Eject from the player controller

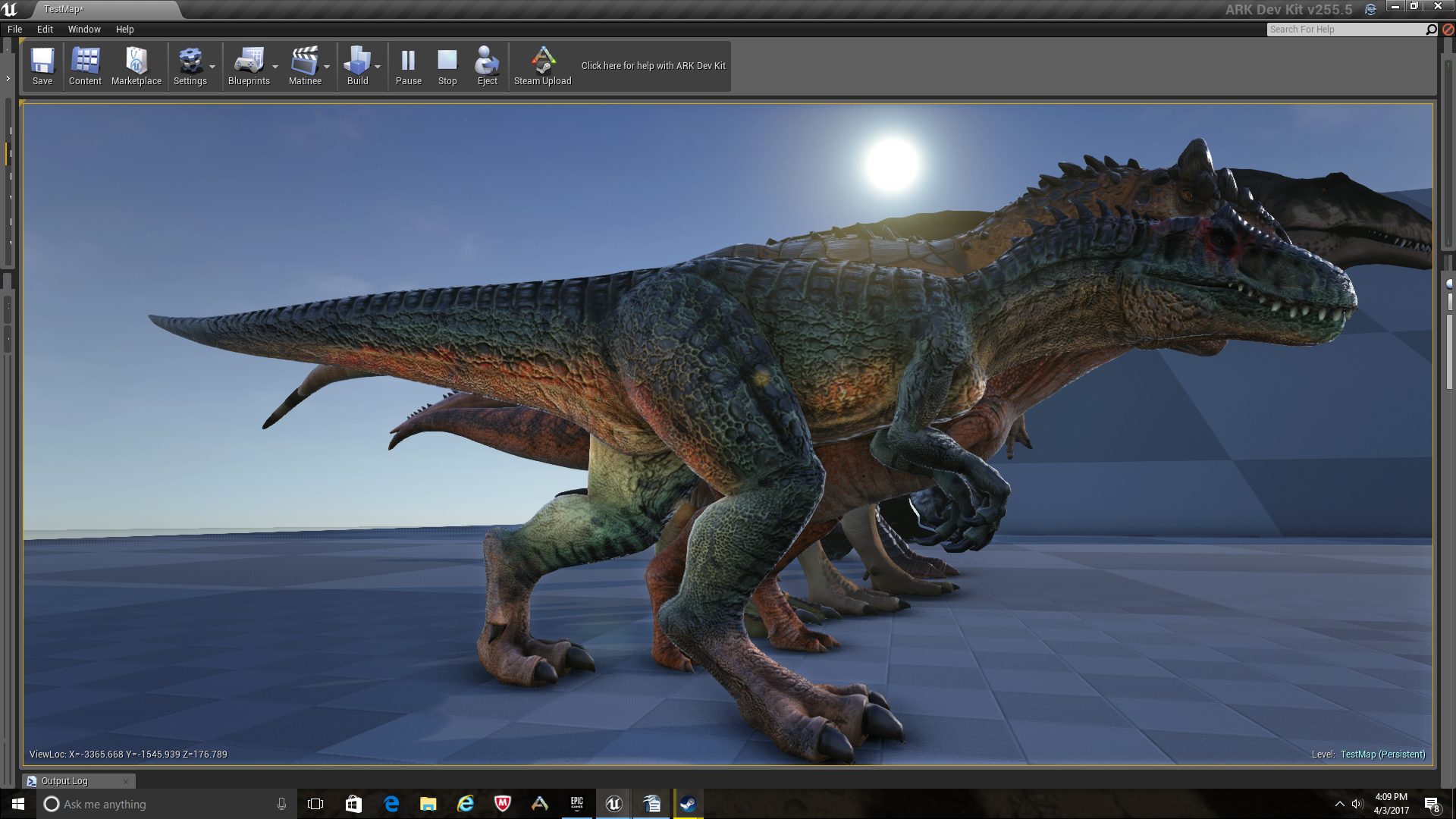tap(487, 67)
